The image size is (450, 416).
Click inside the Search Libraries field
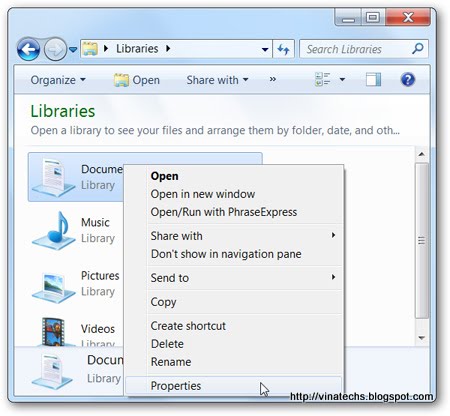(x=364, y=49)
